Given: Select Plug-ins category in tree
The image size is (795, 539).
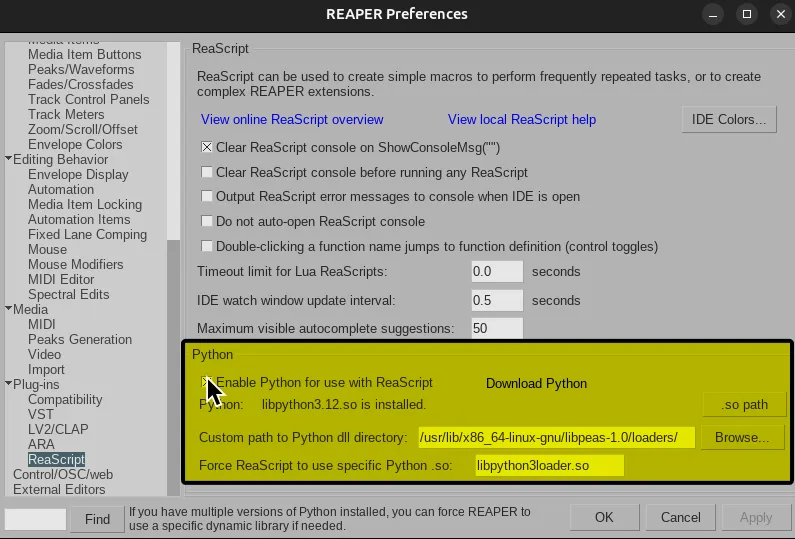Looking at the screenshot, I should point(36,384).
